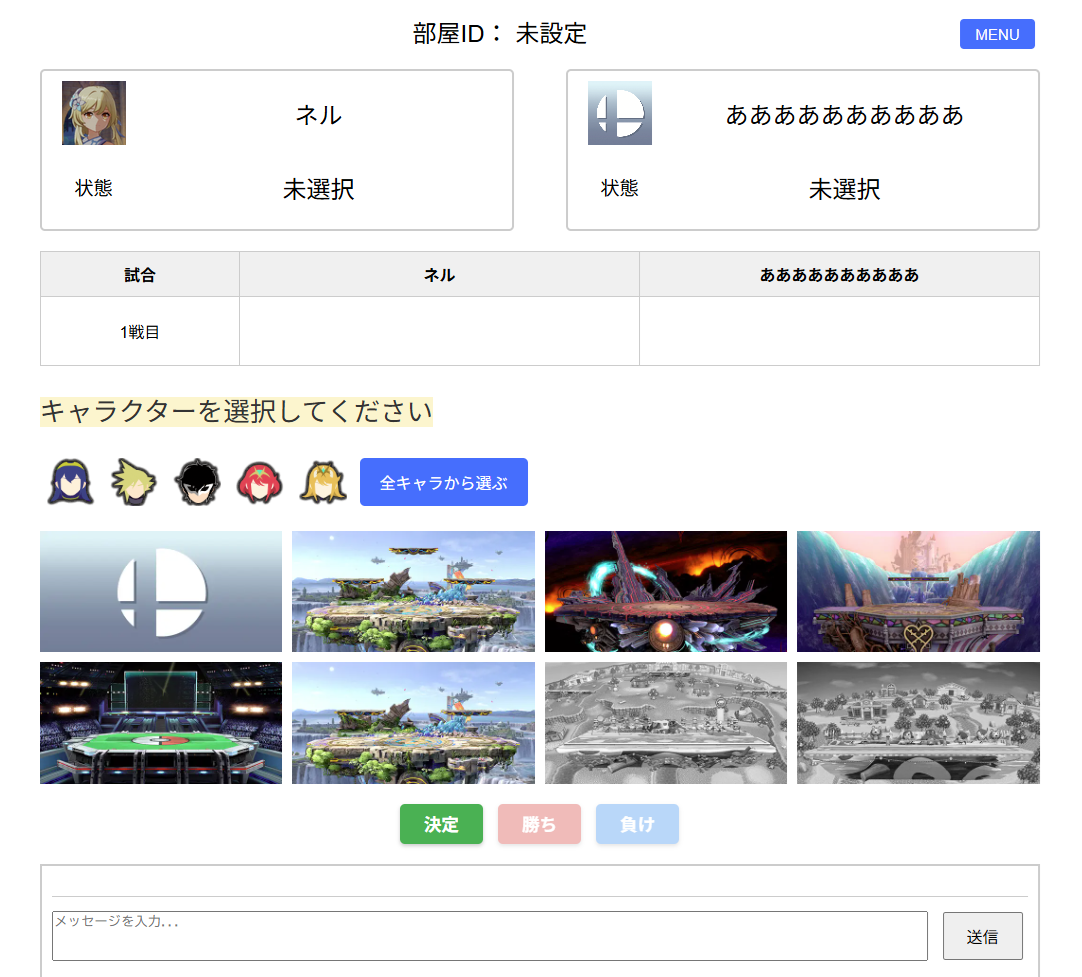Click ネル's empty 1戦目 result cell
This screenshot has height=977, width=1082.
click(440, 331)
